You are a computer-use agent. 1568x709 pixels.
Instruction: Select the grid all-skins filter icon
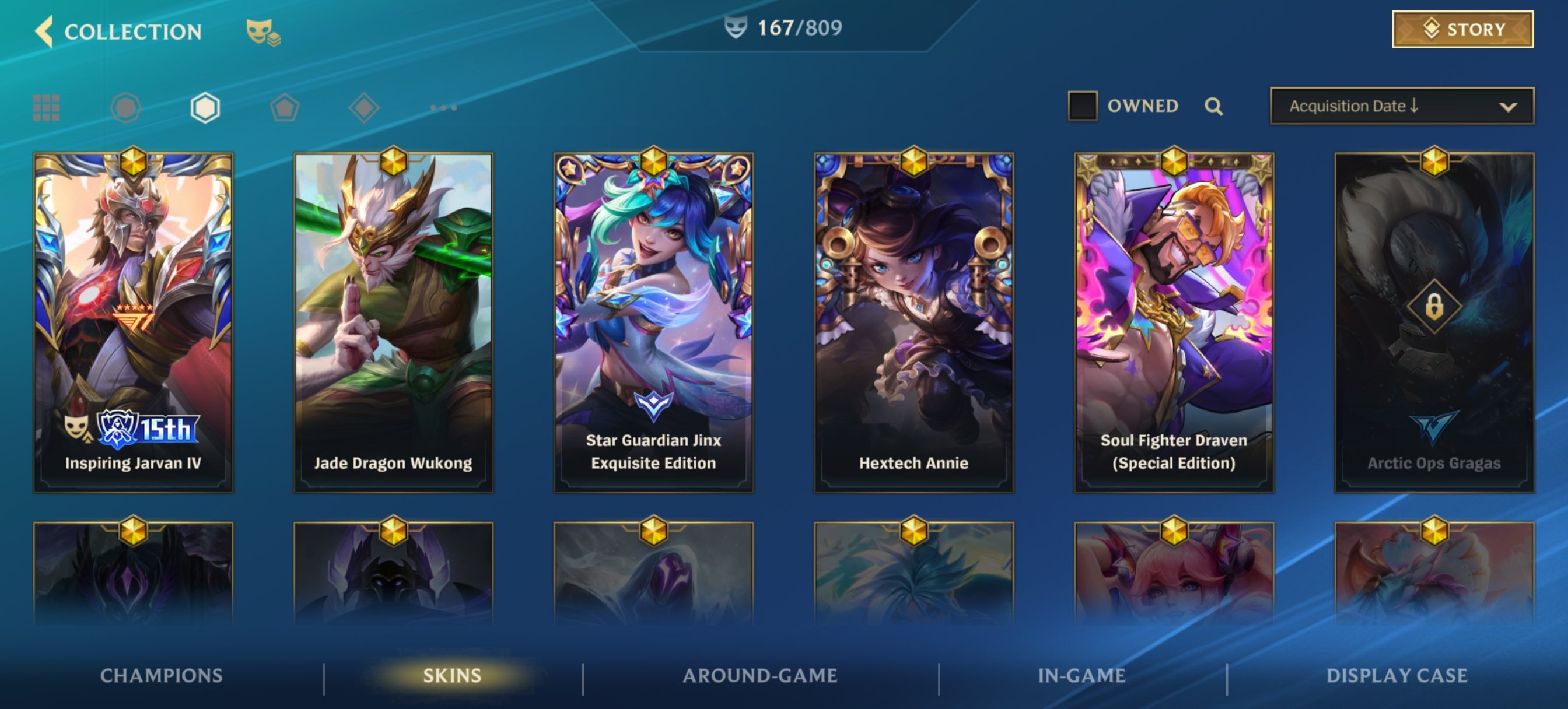46,108
